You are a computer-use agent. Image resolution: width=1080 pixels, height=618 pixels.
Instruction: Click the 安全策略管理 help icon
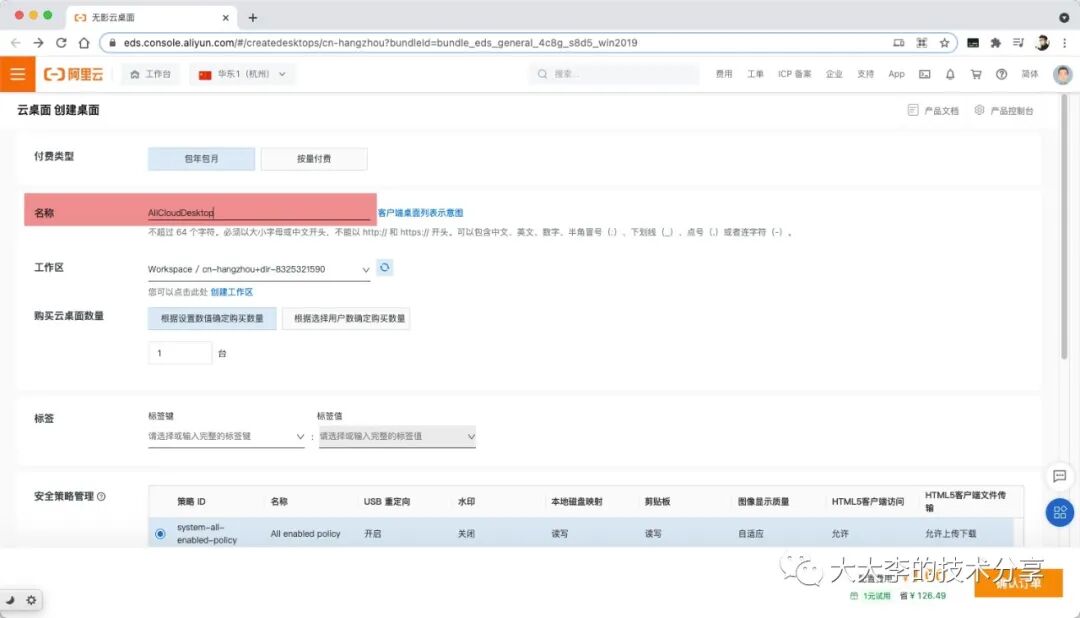[101, 496]
